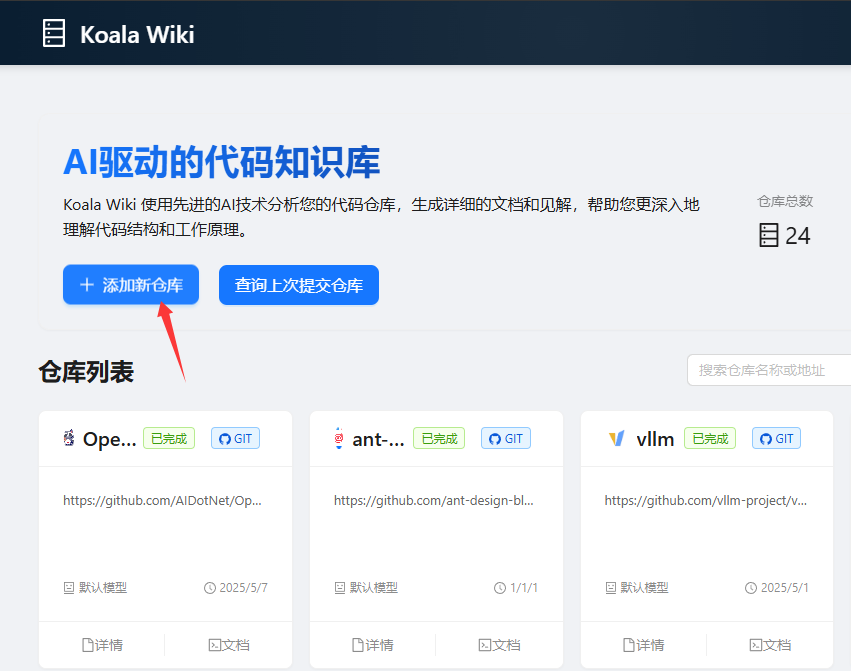Click the GIT tag on Ope... card
The width and height of the screenshot is (851, 671).
click(236, 438)
